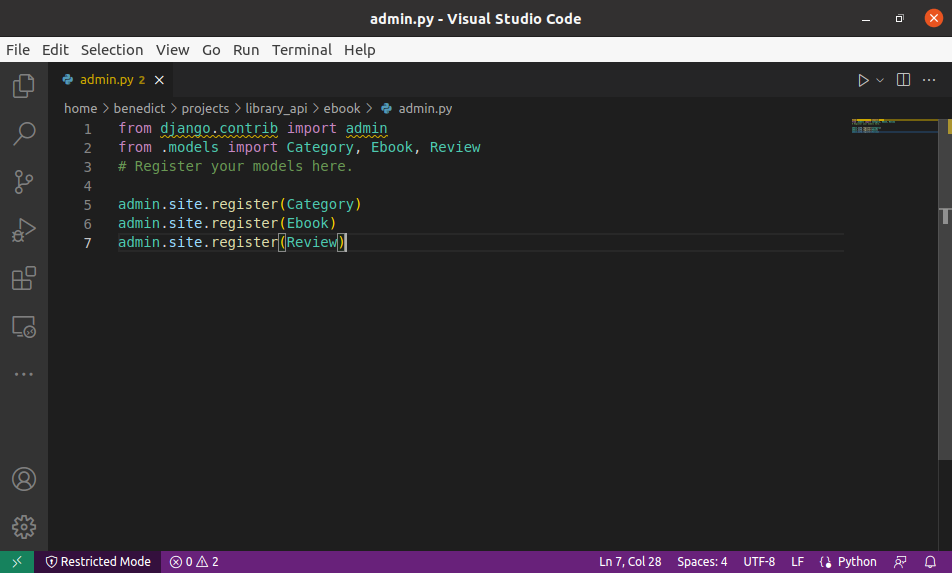952x573 pixels.
Task: Click the library_api breadcrumb segment
Action: click(276, 109)
